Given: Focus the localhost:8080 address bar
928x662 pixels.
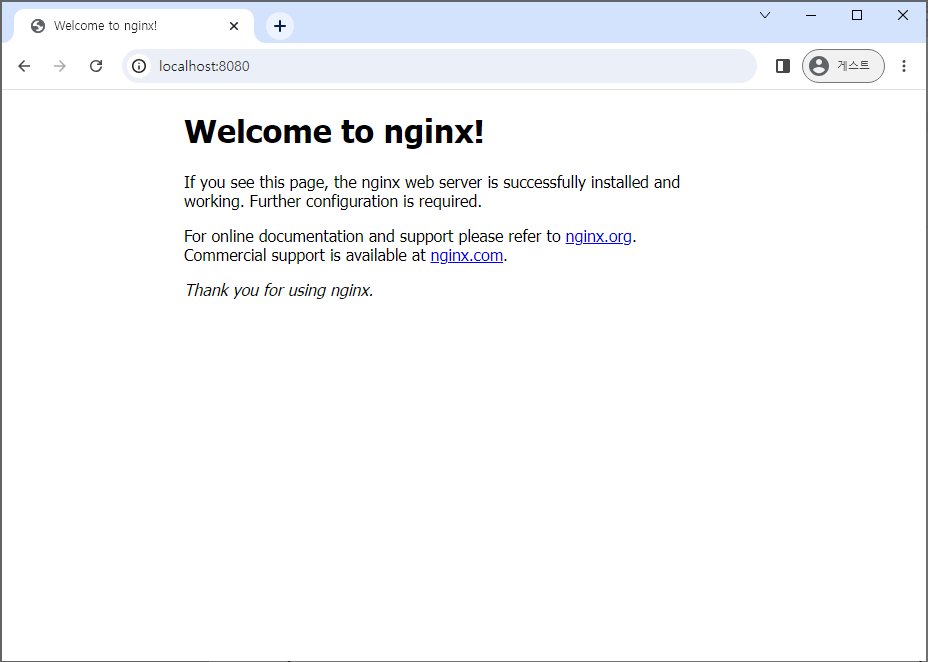Looking at the screenshot, I should tap(439, 66).
